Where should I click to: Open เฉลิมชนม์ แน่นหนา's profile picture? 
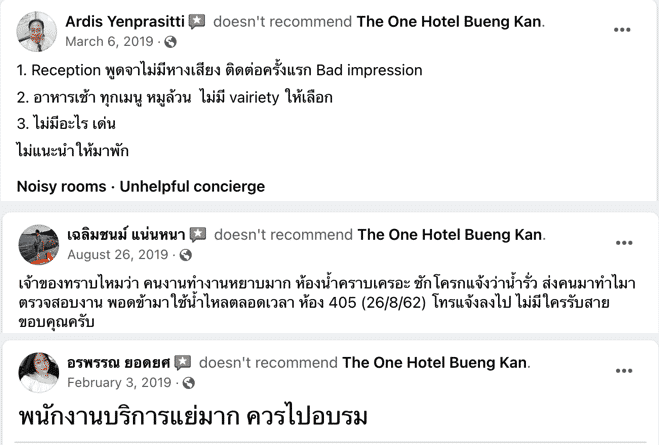coord(38,244)
